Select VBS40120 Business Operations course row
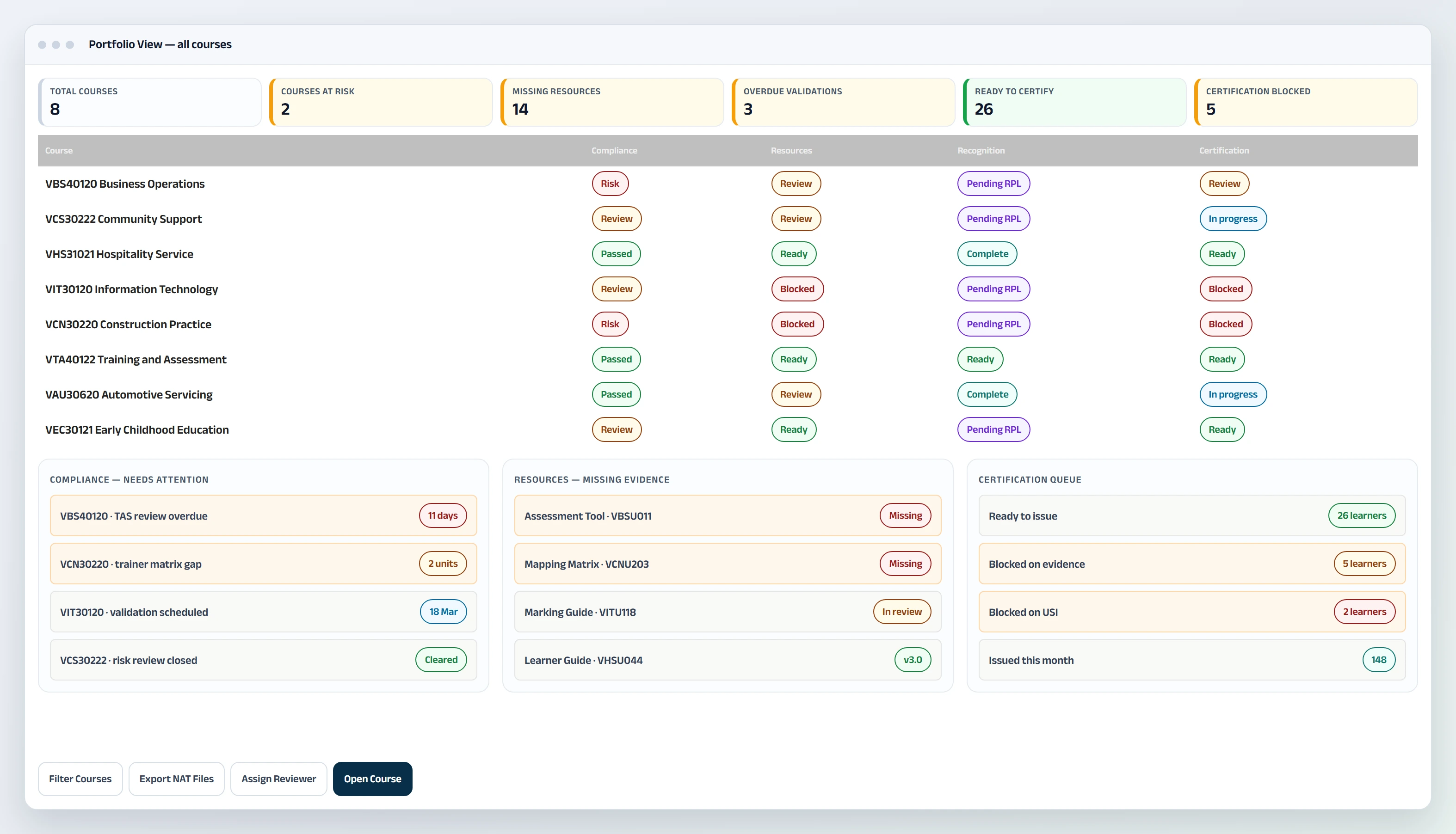The width and height of the screenshot is (1456, 834). pos(728,184)
